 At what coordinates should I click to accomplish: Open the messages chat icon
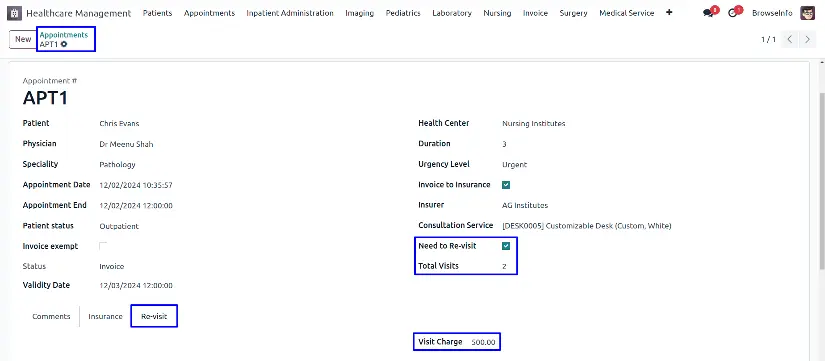pos(708,13)
